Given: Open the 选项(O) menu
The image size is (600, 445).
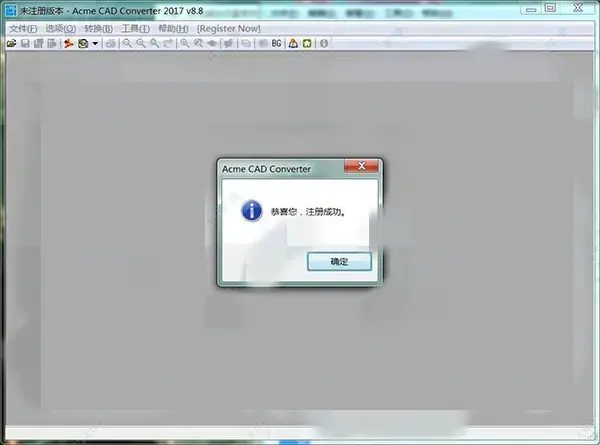Looking at the screenshot, I should tap(60, 29).
